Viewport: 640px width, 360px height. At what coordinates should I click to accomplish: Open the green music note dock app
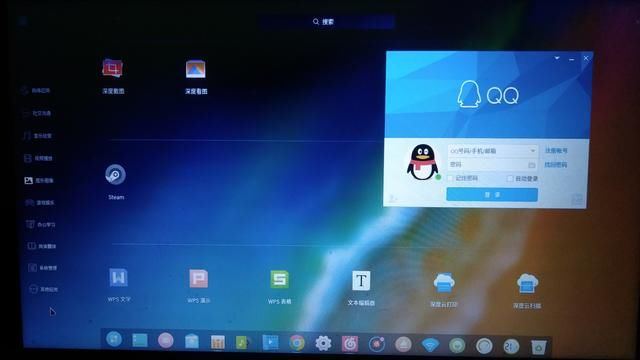[242, 342]
